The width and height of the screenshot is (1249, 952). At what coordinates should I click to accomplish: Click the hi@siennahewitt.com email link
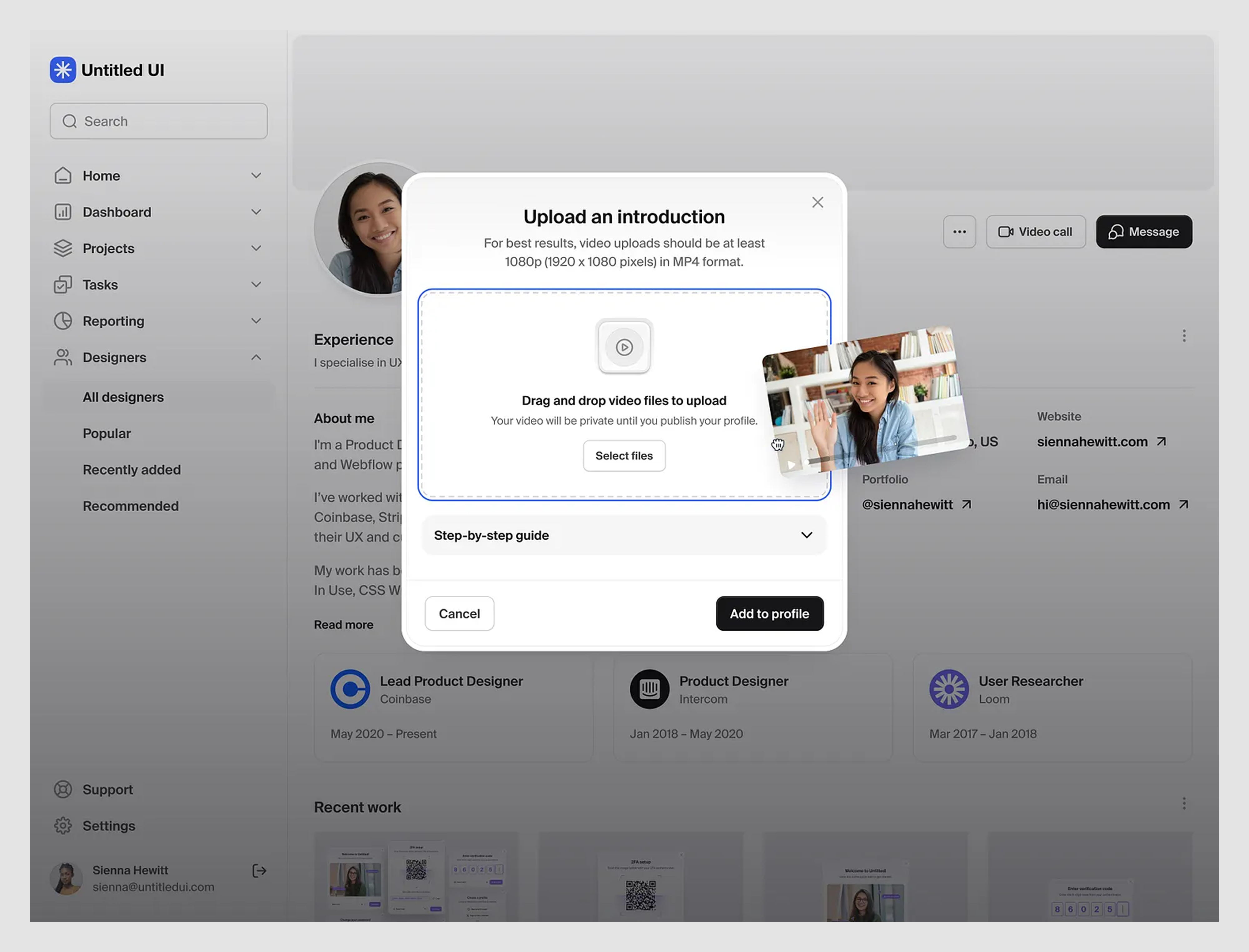1103,504
